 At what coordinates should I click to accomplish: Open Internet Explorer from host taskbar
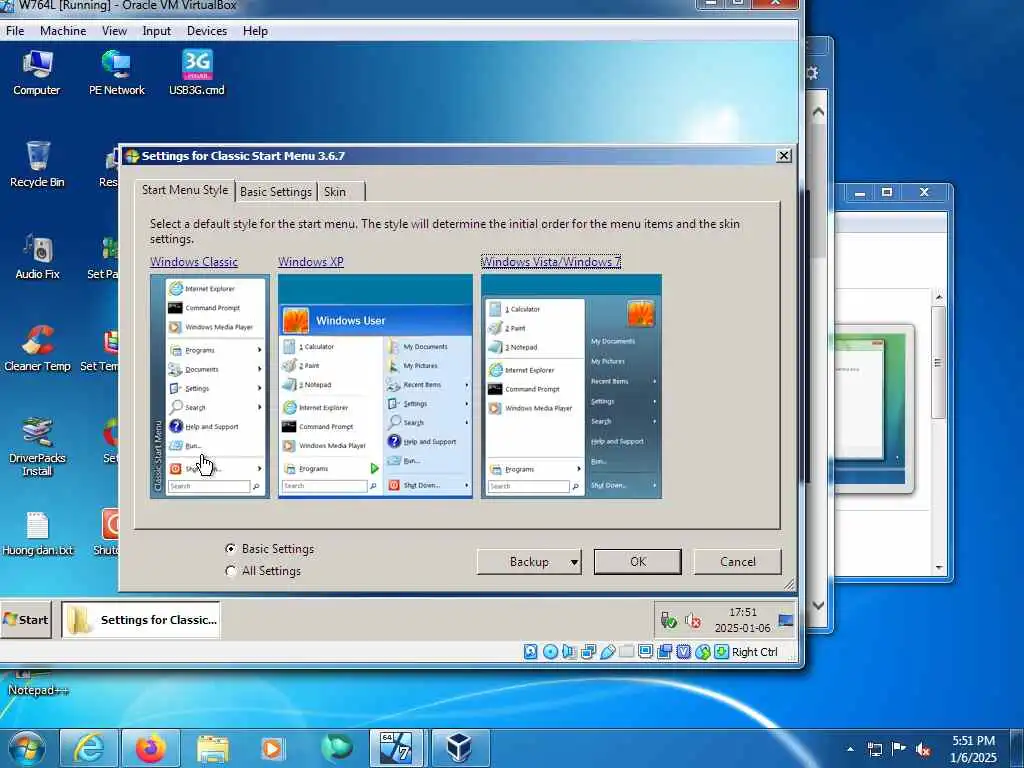[x=89, y=748]
